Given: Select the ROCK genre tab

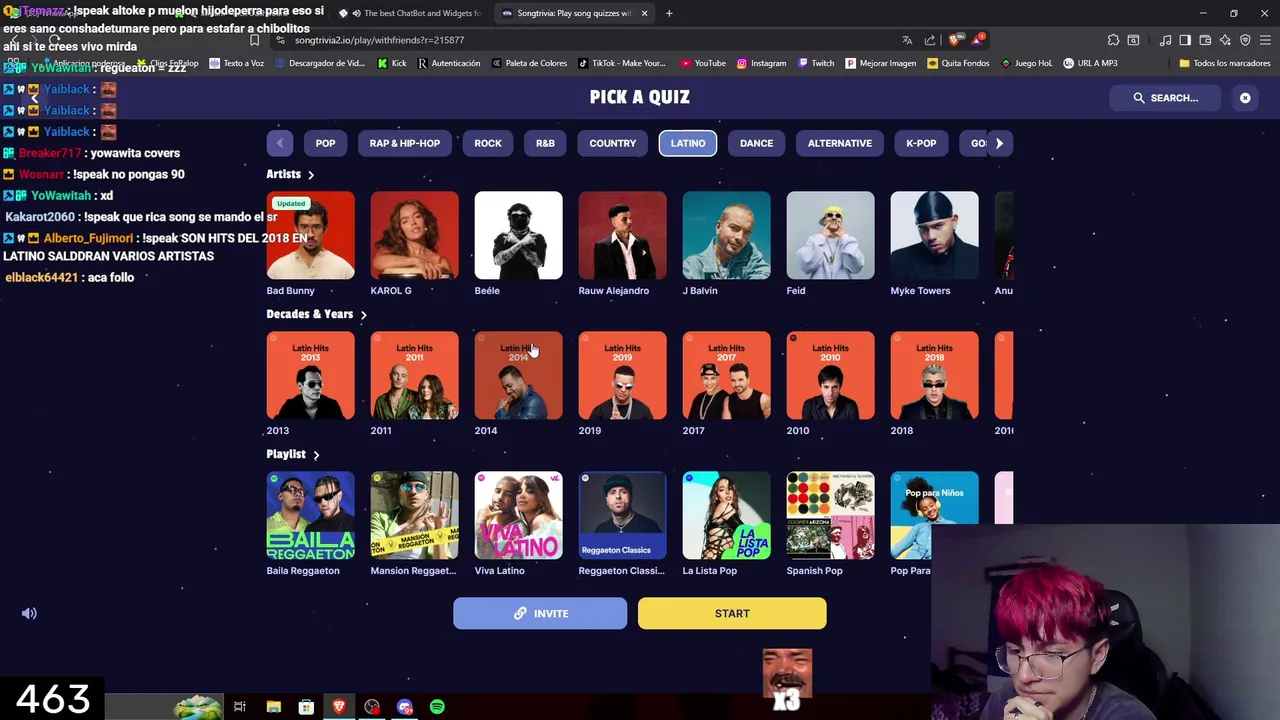Looking at the screenshot, I should 487,143.
